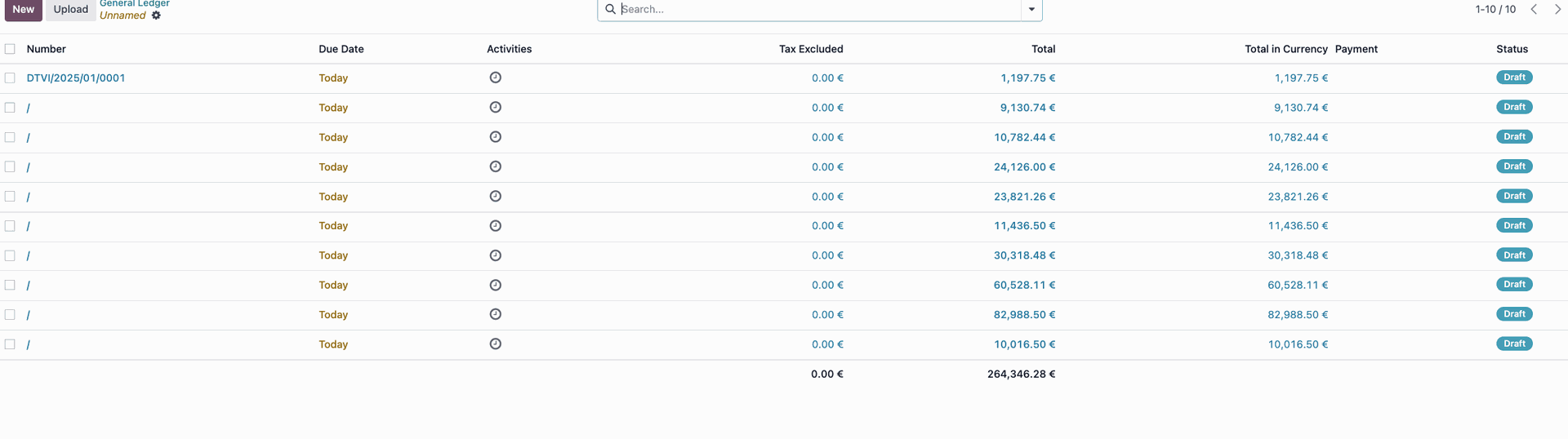This screenshot has height=439, width=1568.
Task: Click the Upload button
Action: pyautogui.click(x=71, y=9)
